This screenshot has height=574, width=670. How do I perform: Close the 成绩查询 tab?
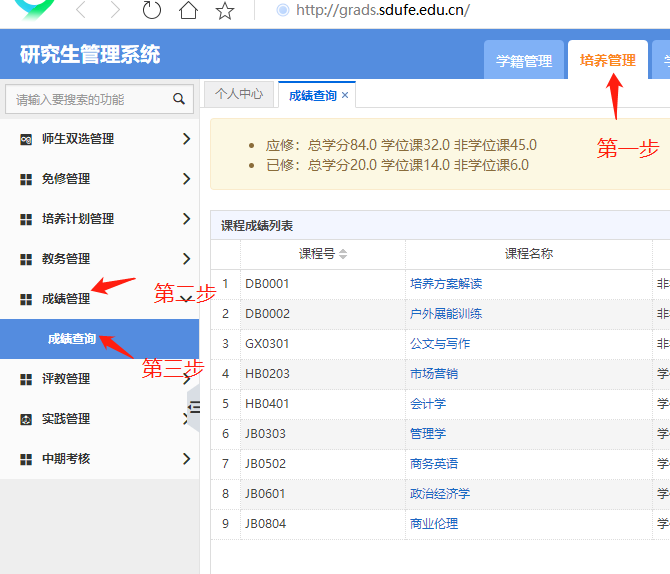[345, 95]
